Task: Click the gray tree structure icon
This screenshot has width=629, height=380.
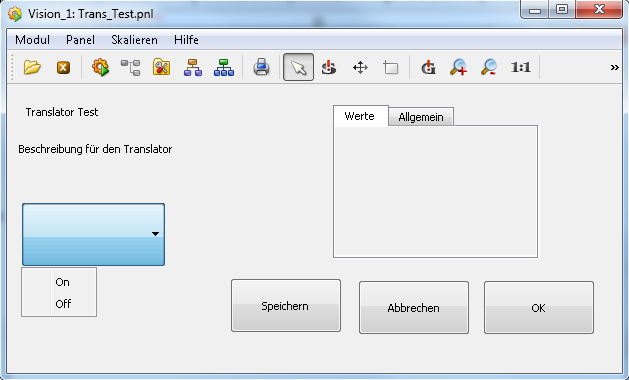Action: pos(131,67)
